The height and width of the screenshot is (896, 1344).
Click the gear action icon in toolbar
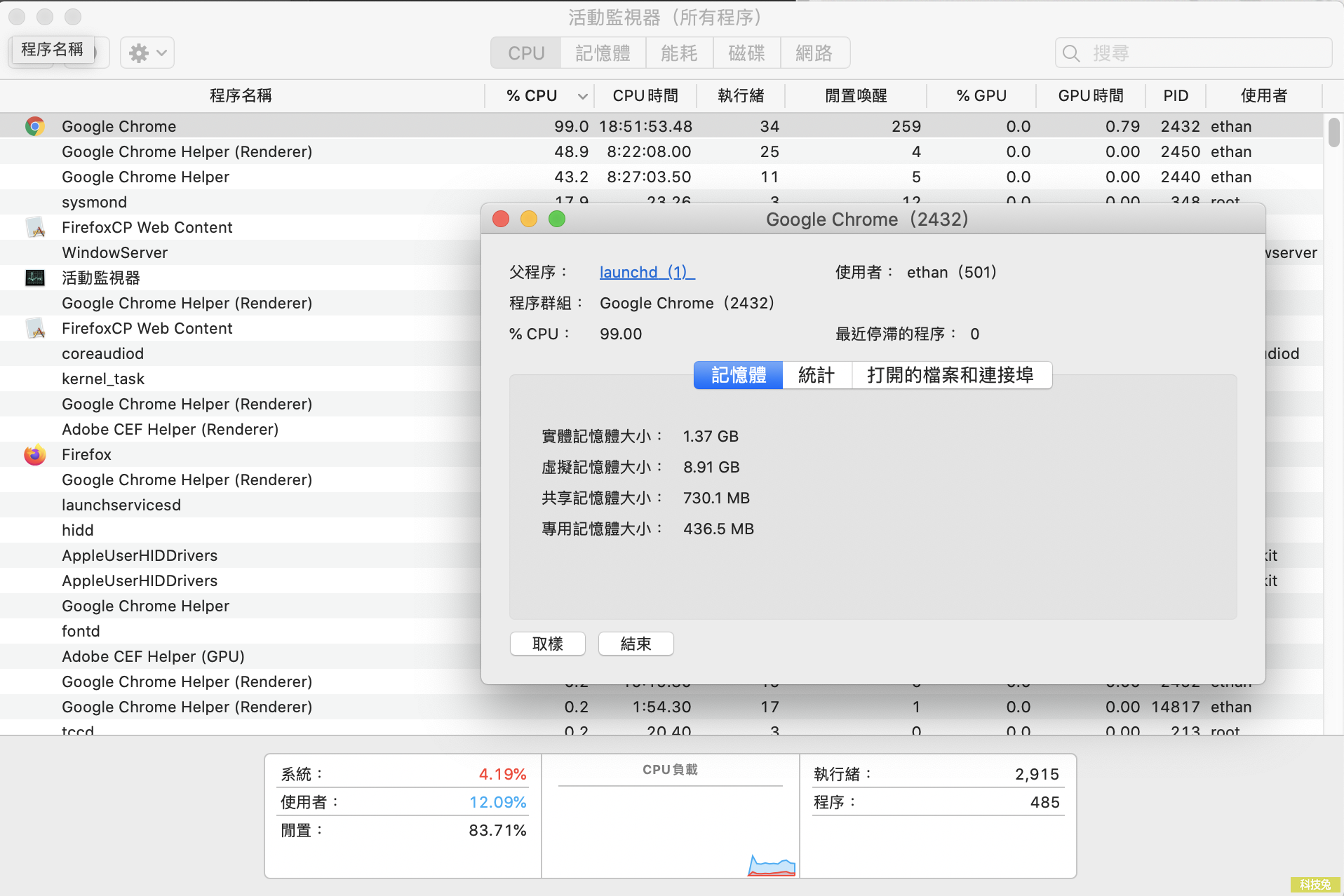point(139,53)
